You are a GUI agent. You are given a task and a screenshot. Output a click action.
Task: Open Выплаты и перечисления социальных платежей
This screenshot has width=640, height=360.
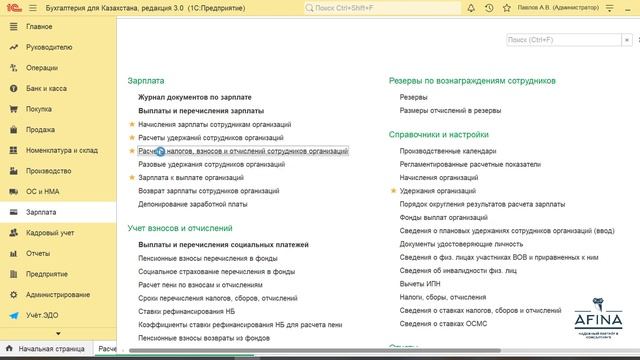[223, 244]
